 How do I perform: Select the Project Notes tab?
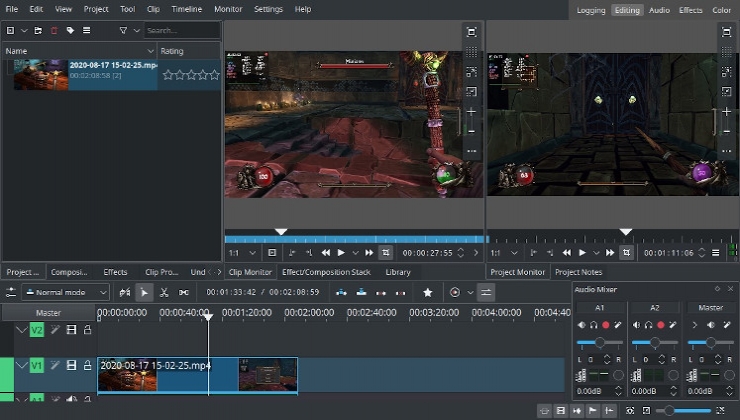pyautogui.click(x=578, y=272)
